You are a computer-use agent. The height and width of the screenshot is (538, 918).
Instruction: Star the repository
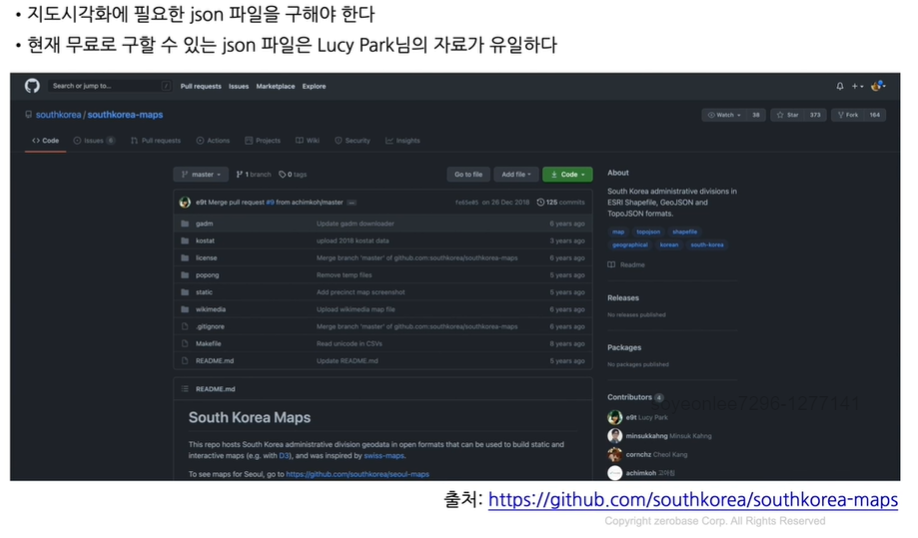[787, 115]
